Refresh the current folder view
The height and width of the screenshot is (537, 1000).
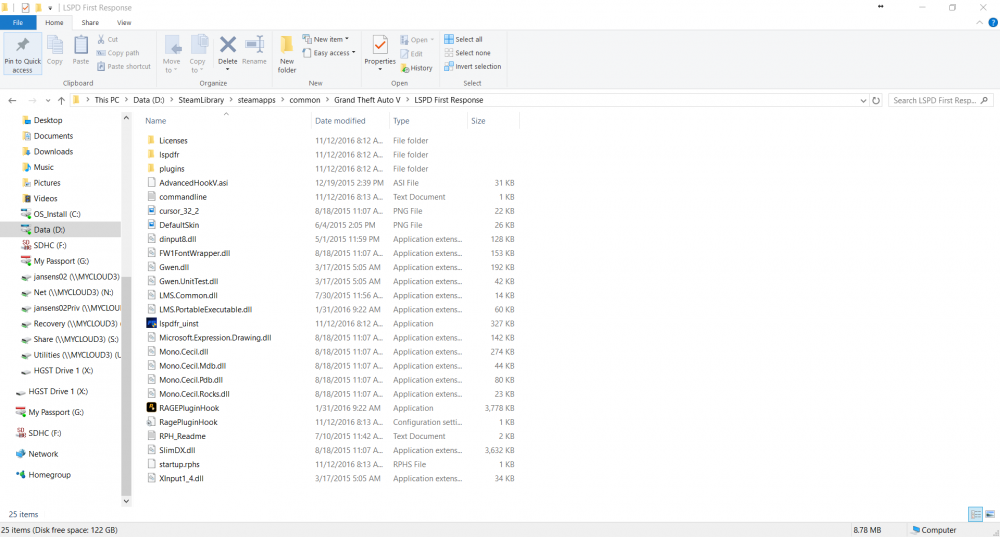coord(876,100)
